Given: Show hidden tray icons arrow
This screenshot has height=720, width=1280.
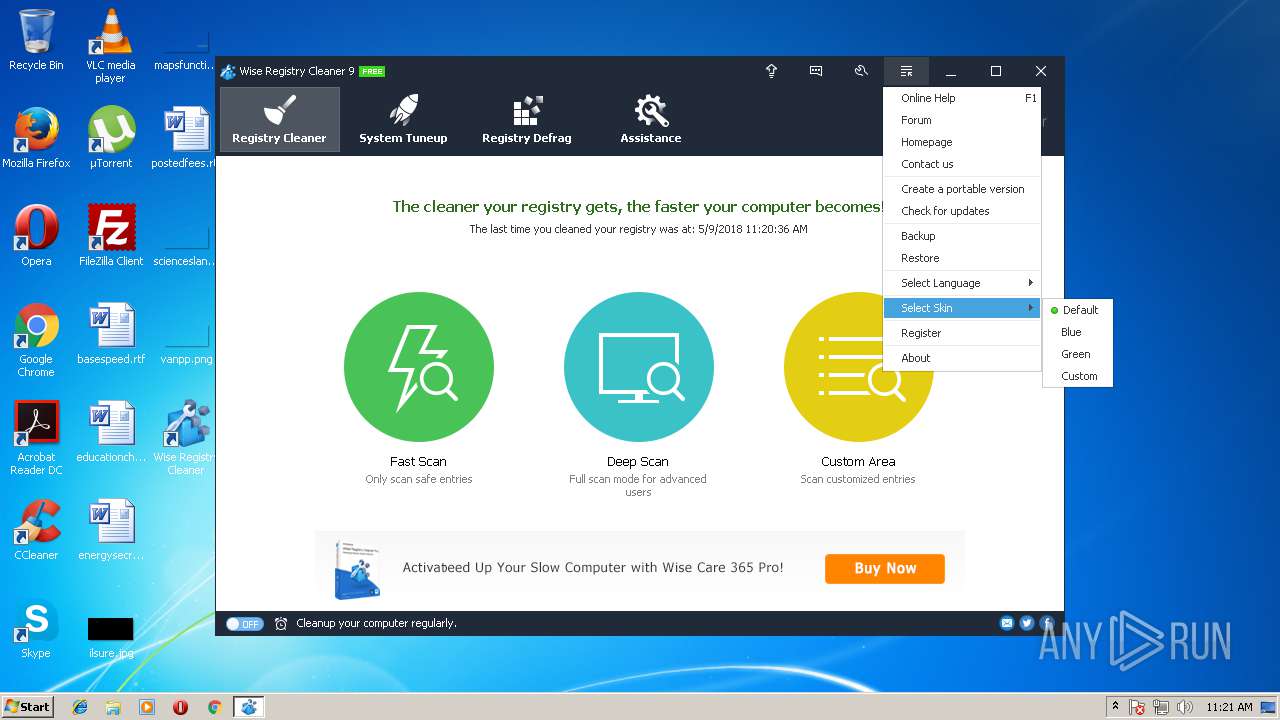Looking at the screenshot, I should (1115, 707).
